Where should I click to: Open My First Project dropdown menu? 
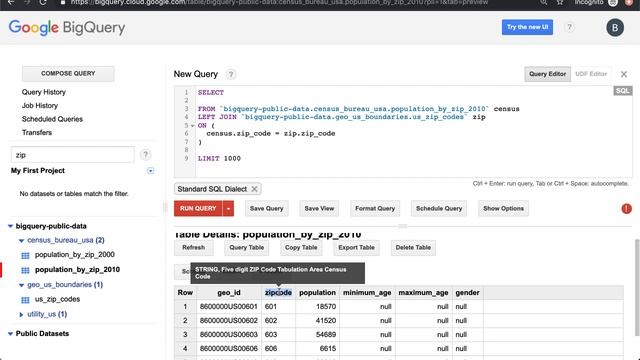151,171
